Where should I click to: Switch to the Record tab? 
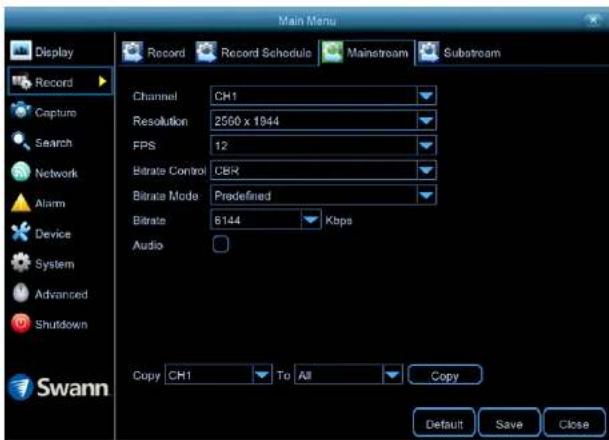pyautogui.click(x=154, y=52)
